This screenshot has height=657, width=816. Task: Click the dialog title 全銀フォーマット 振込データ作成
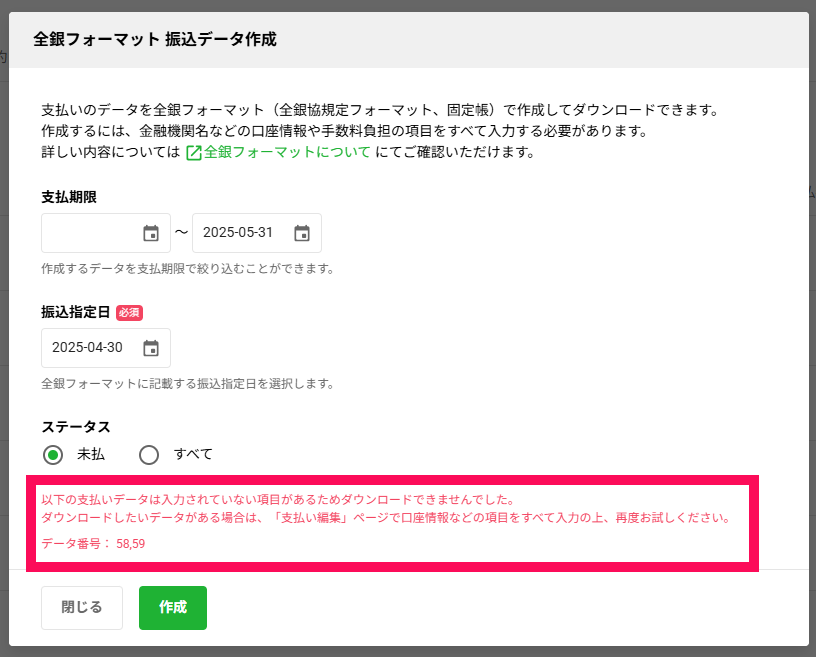tap(155, 39)
